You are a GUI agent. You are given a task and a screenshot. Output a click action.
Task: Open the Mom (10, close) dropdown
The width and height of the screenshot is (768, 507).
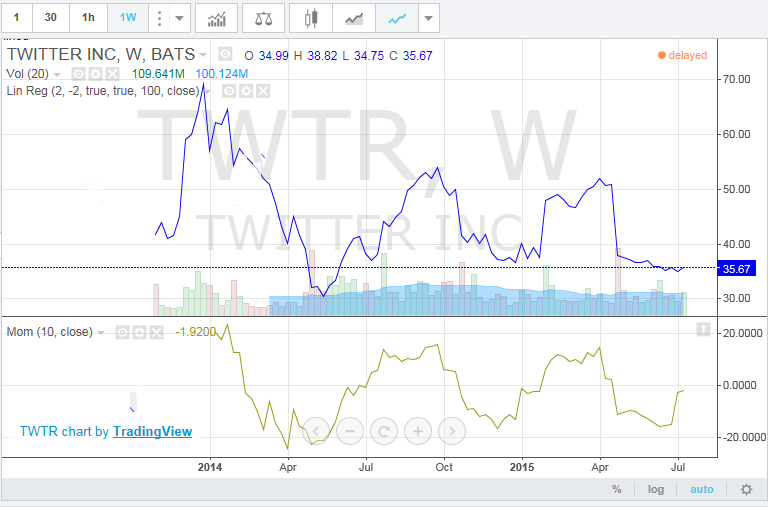(x=101, y=333)
